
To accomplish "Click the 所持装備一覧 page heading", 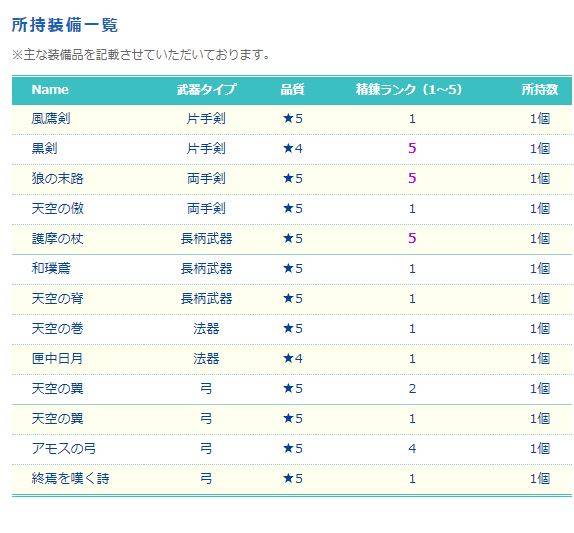I will tap(65, 25).
